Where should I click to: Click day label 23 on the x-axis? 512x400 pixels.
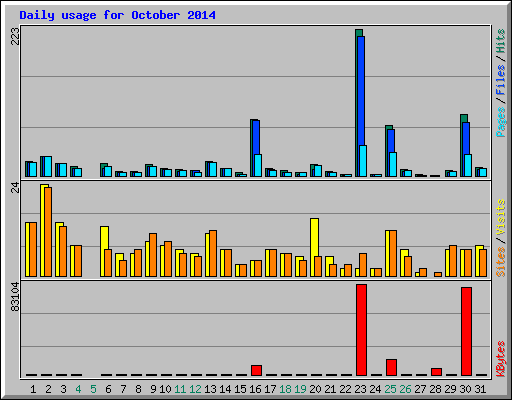point(360,389)
